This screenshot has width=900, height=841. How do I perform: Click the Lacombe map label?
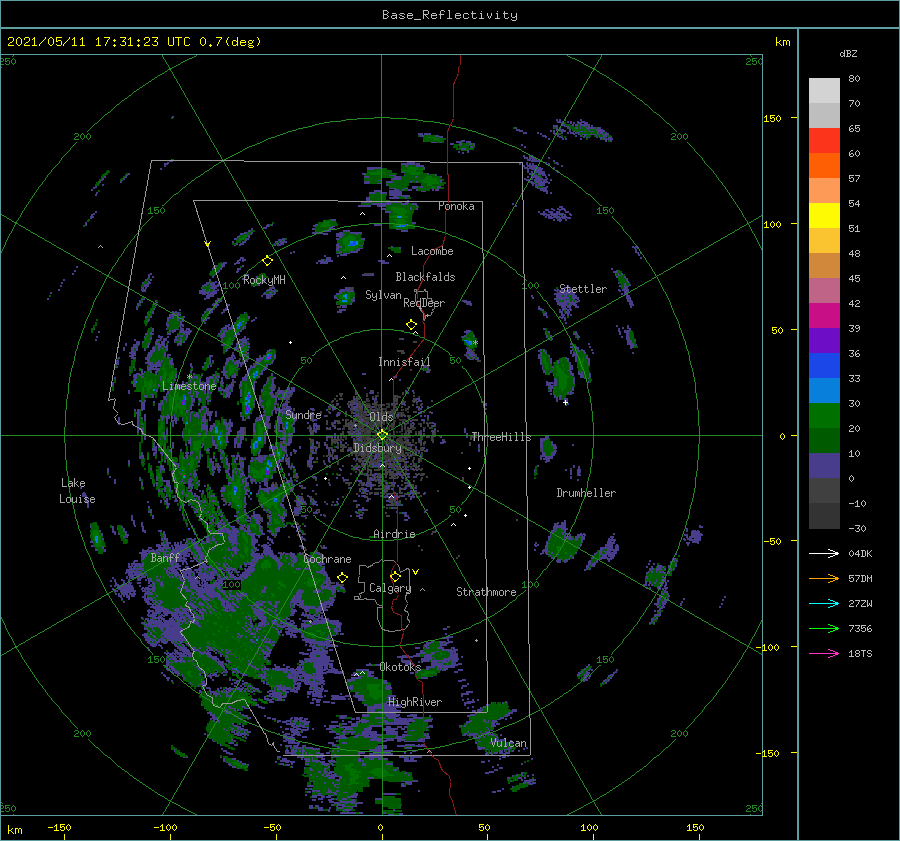pos(432,251)
